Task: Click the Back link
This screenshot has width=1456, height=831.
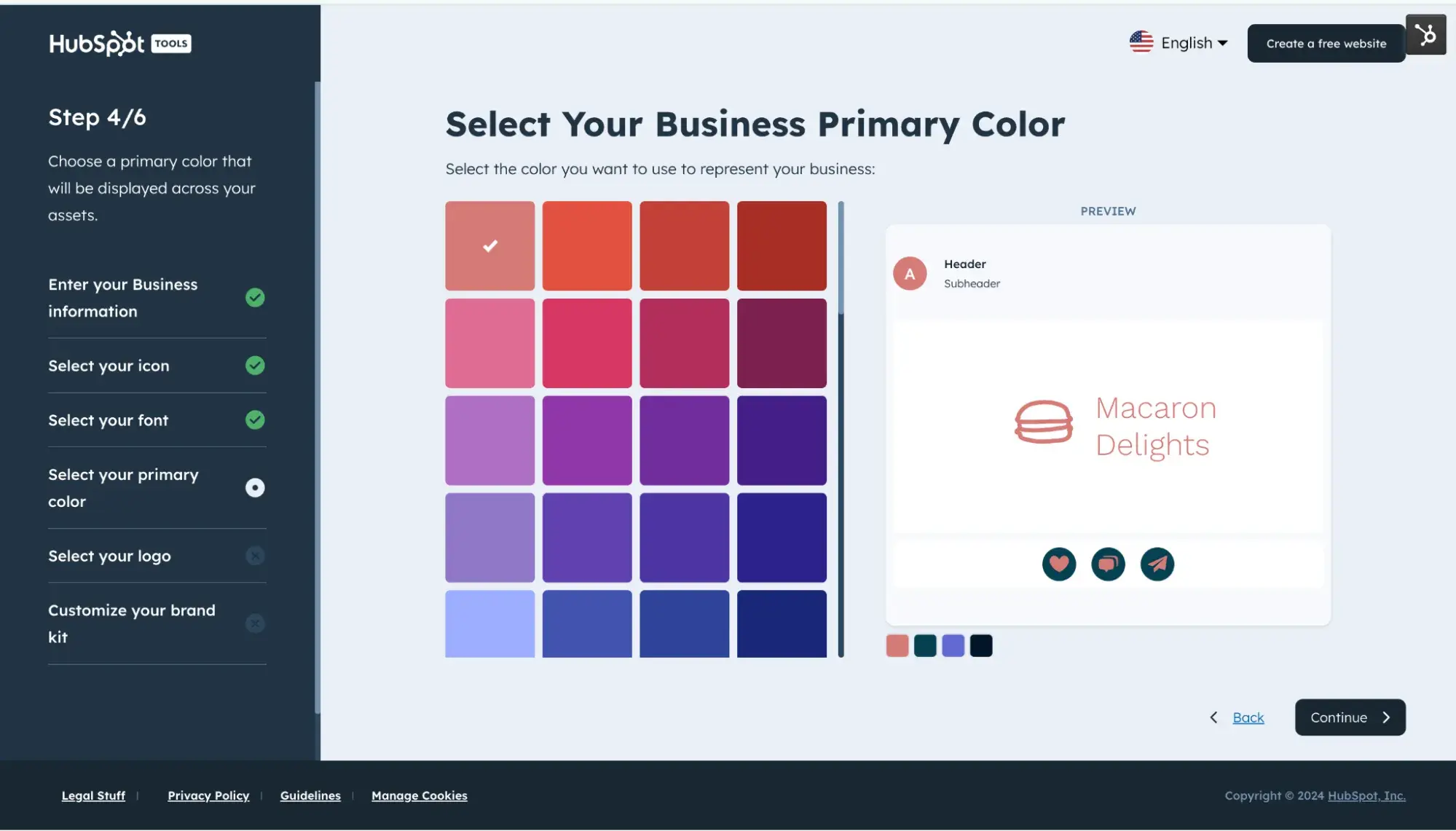Action: (1246, 717)
